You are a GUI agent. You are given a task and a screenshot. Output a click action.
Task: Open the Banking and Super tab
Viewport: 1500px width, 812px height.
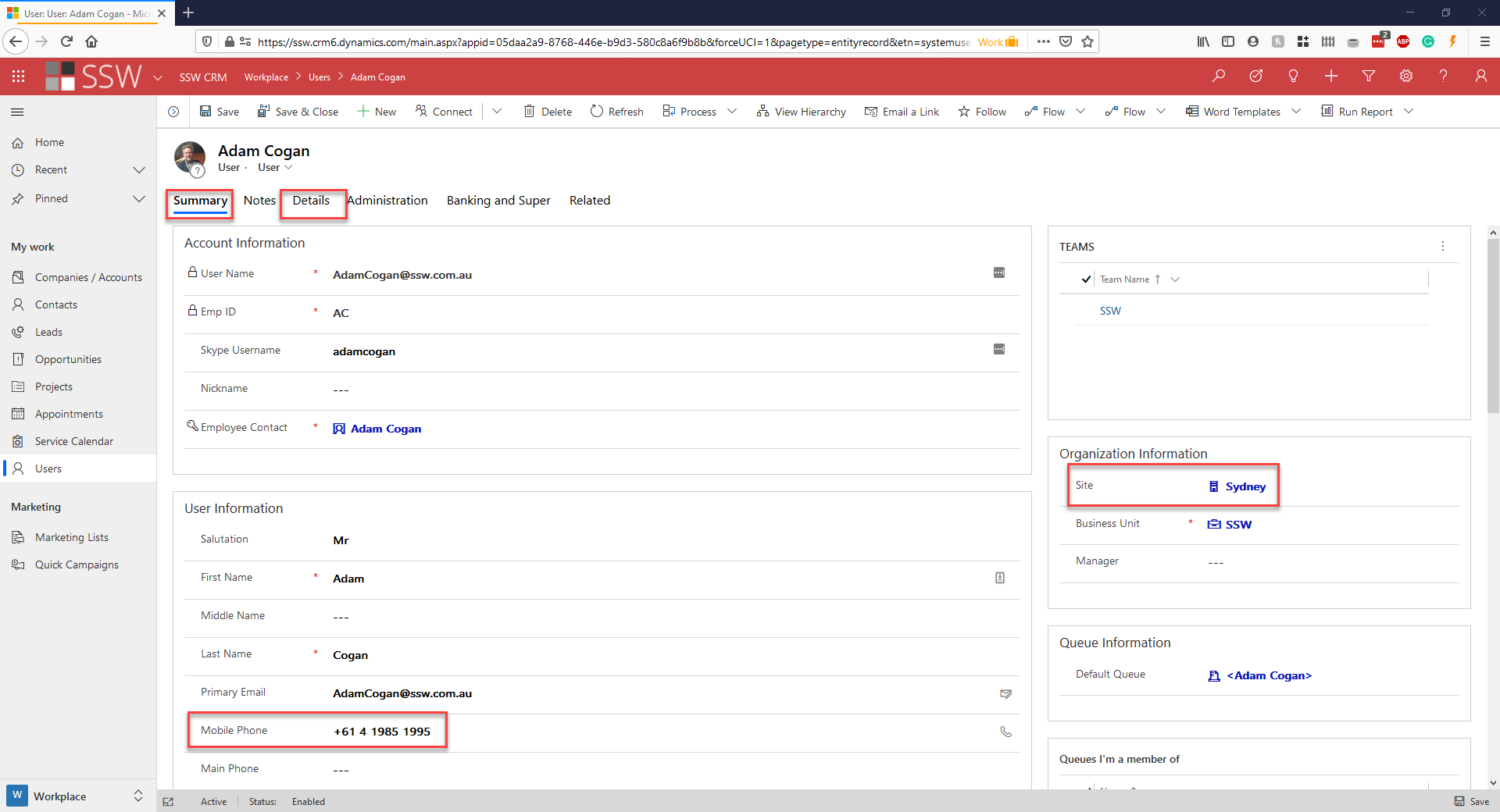498,201
